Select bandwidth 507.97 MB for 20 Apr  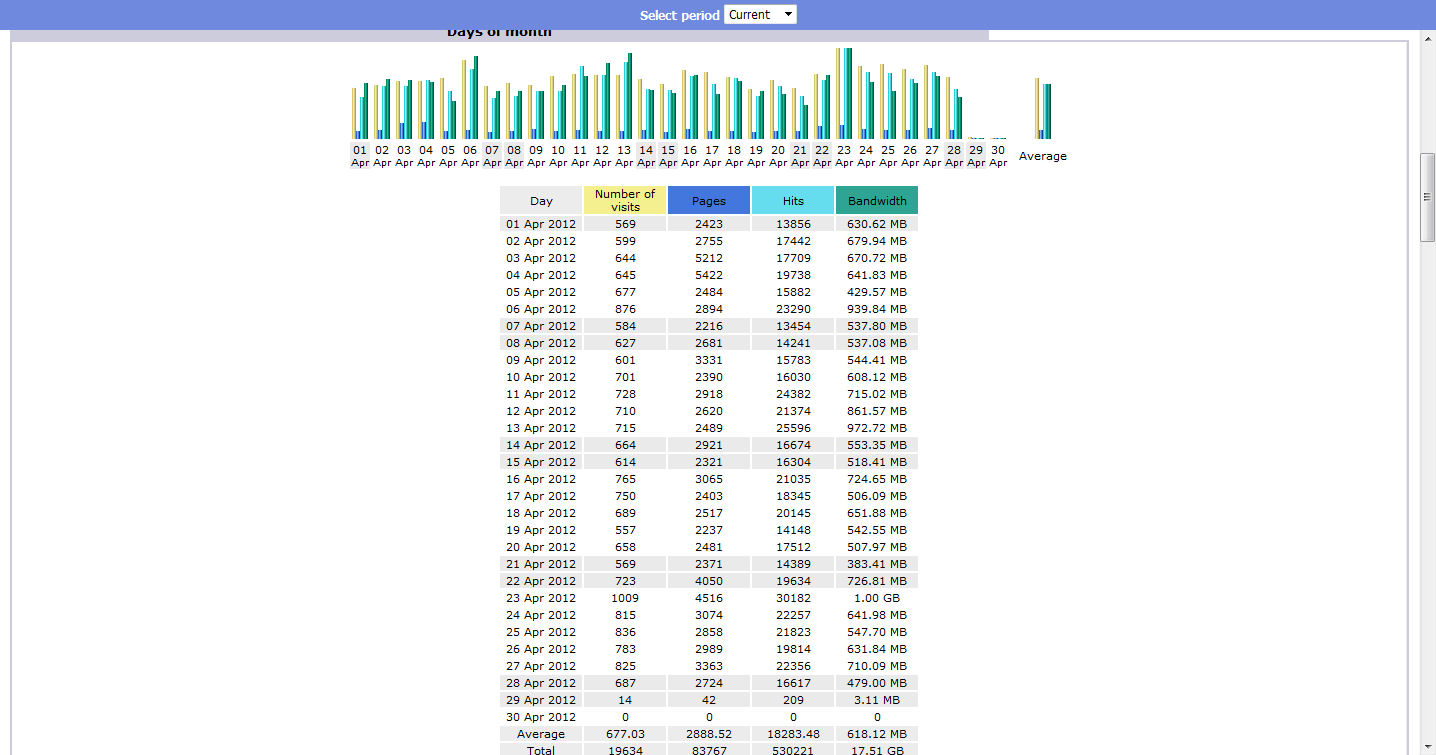[877, 547]
